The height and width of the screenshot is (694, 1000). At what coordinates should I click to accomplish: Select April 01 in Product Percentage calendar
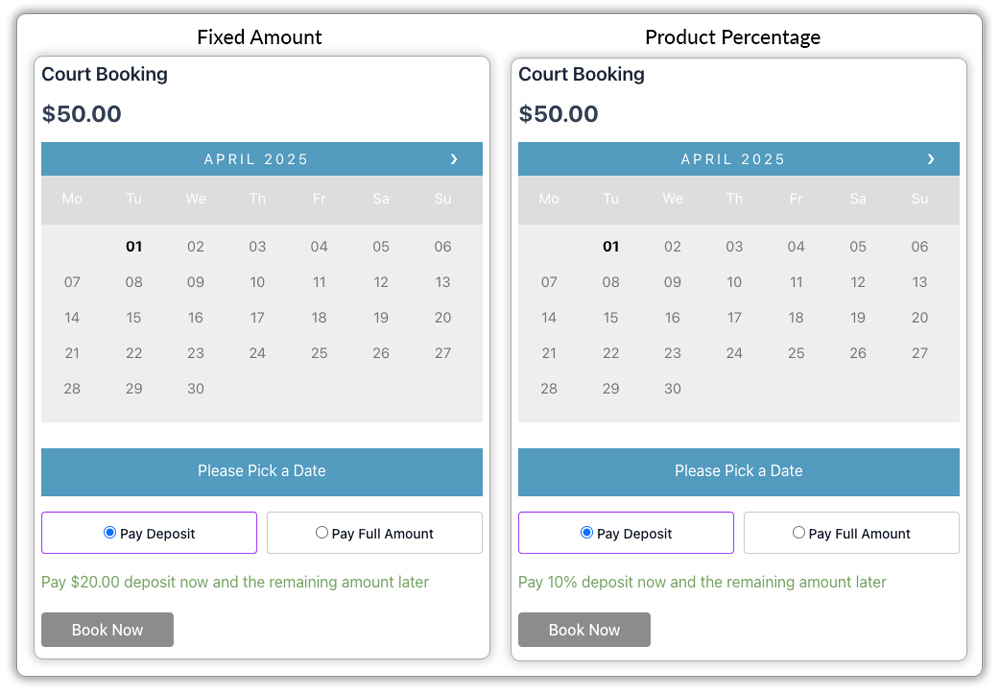tap(611, 247)
